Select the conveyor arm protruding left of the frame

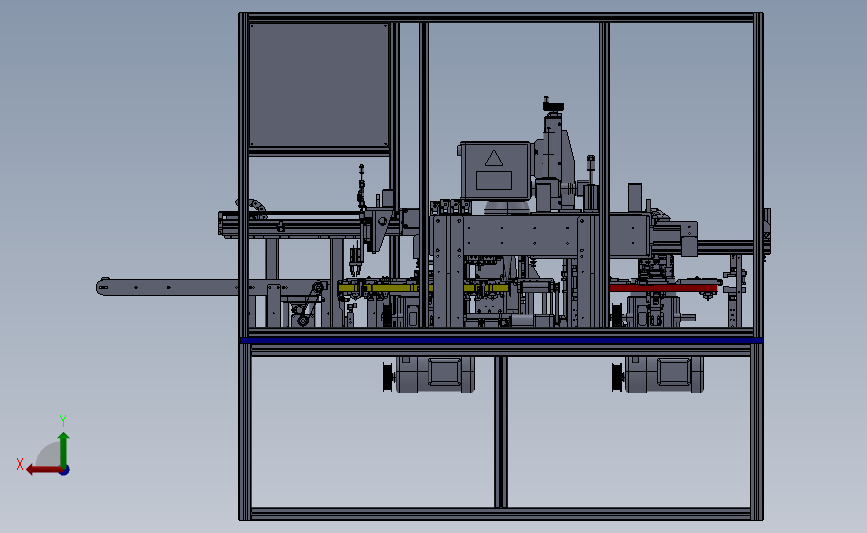pos(169,287)
